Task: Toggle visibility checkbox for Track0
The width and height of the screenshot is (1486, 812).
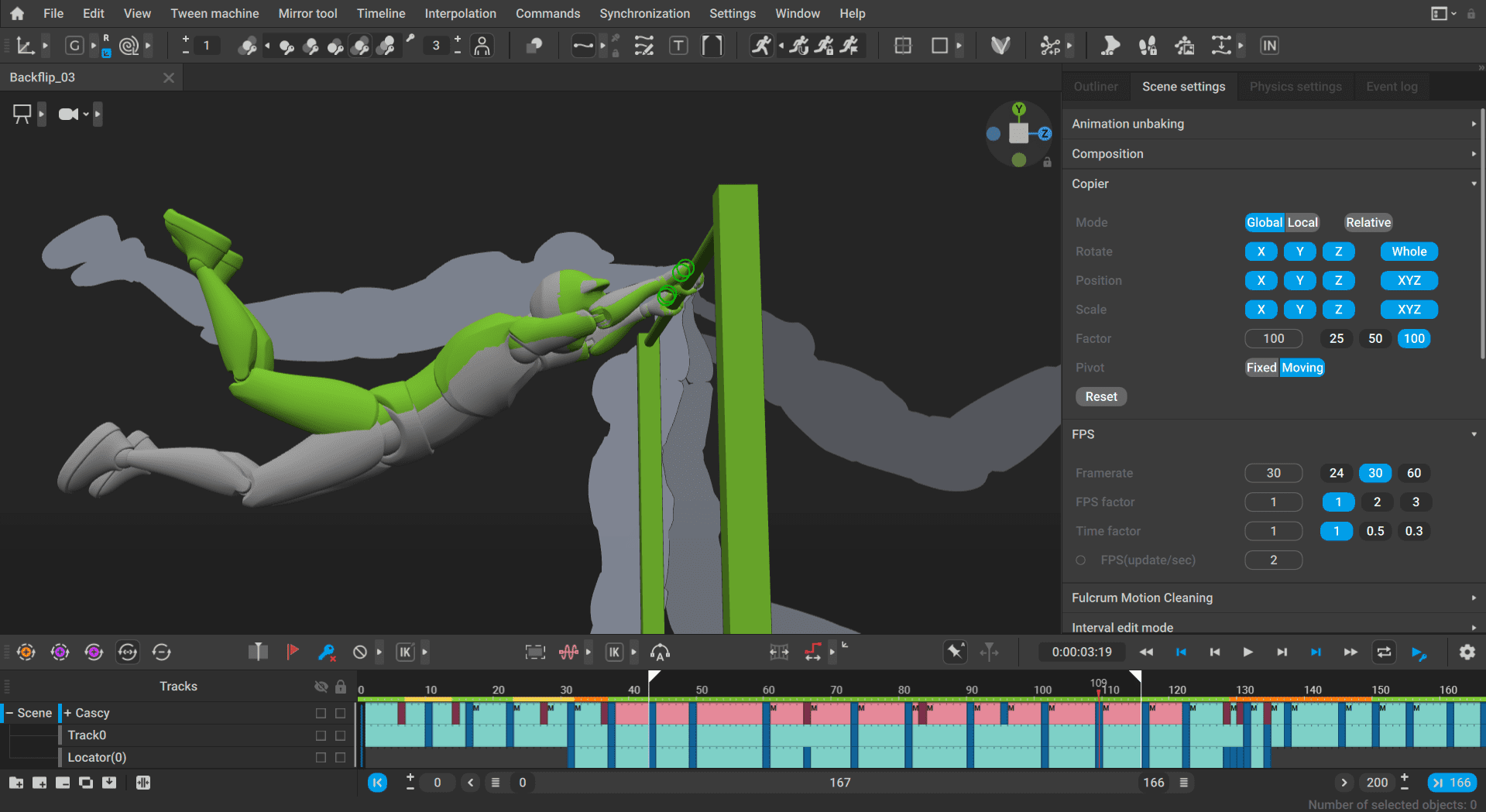Action: tap(321, 735)
